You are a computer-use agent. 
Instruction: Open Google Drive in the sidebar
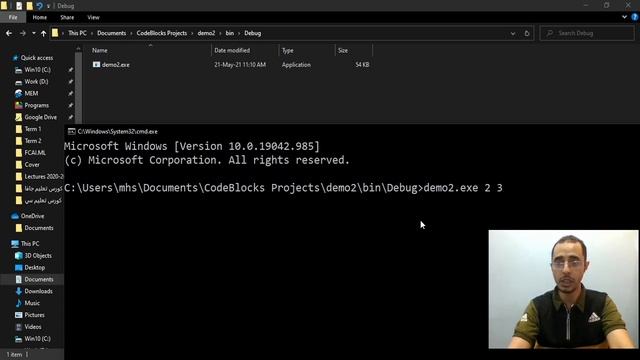click(40, 117)
